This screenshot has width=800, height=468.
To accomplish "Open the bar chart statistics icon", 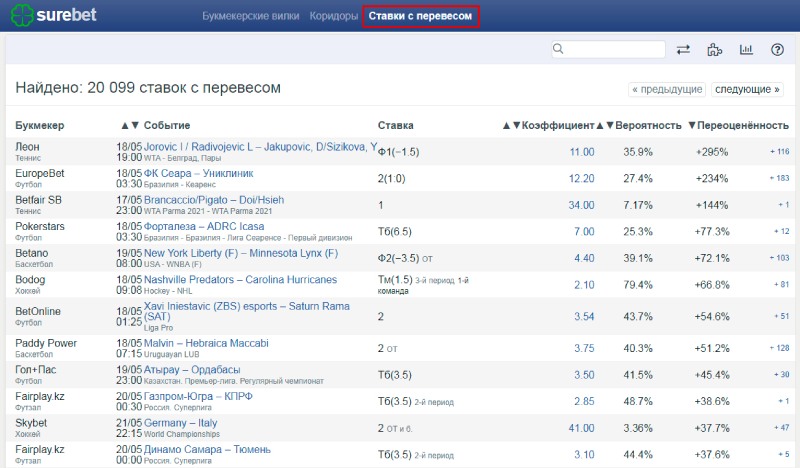I will coord(746,50).
